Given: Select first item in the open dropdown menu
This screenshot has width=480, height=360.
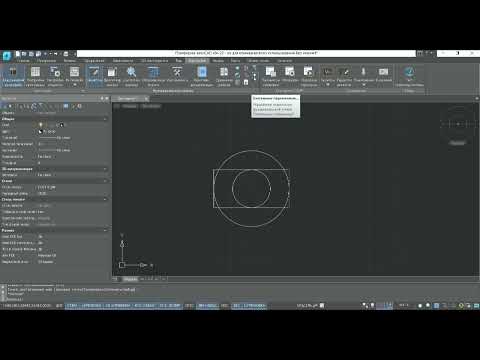Looking at the screenshot, I should coord(275,98).
